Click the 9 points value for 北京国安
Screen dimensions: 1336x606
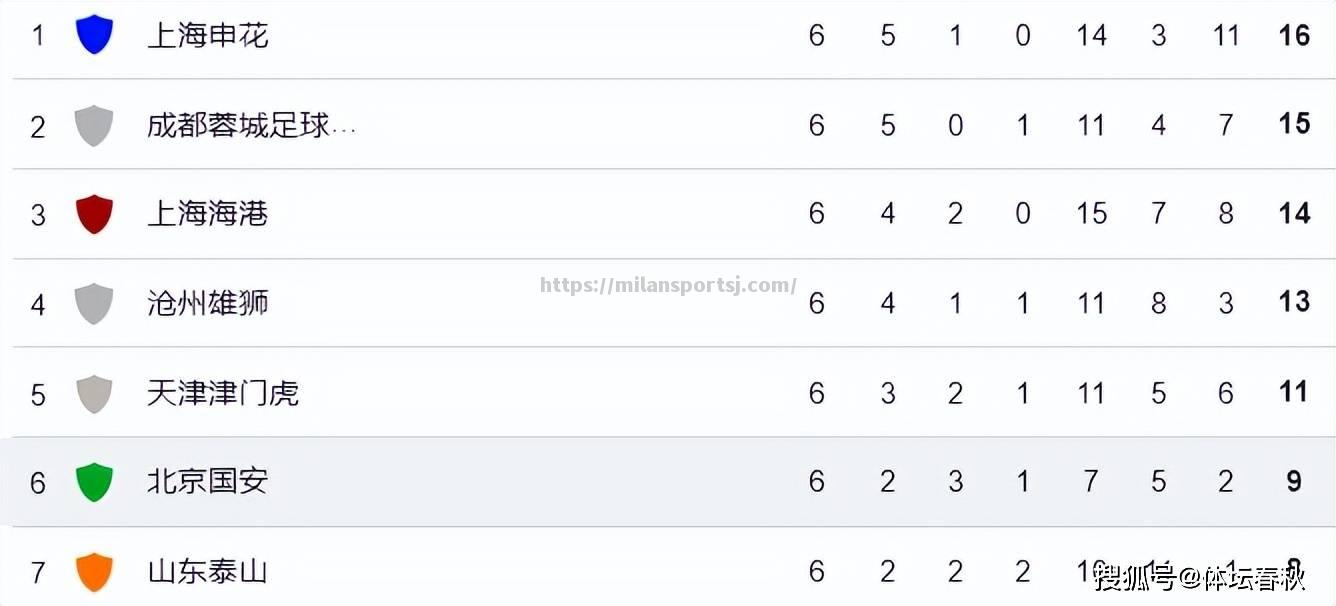pos(1294,482)
